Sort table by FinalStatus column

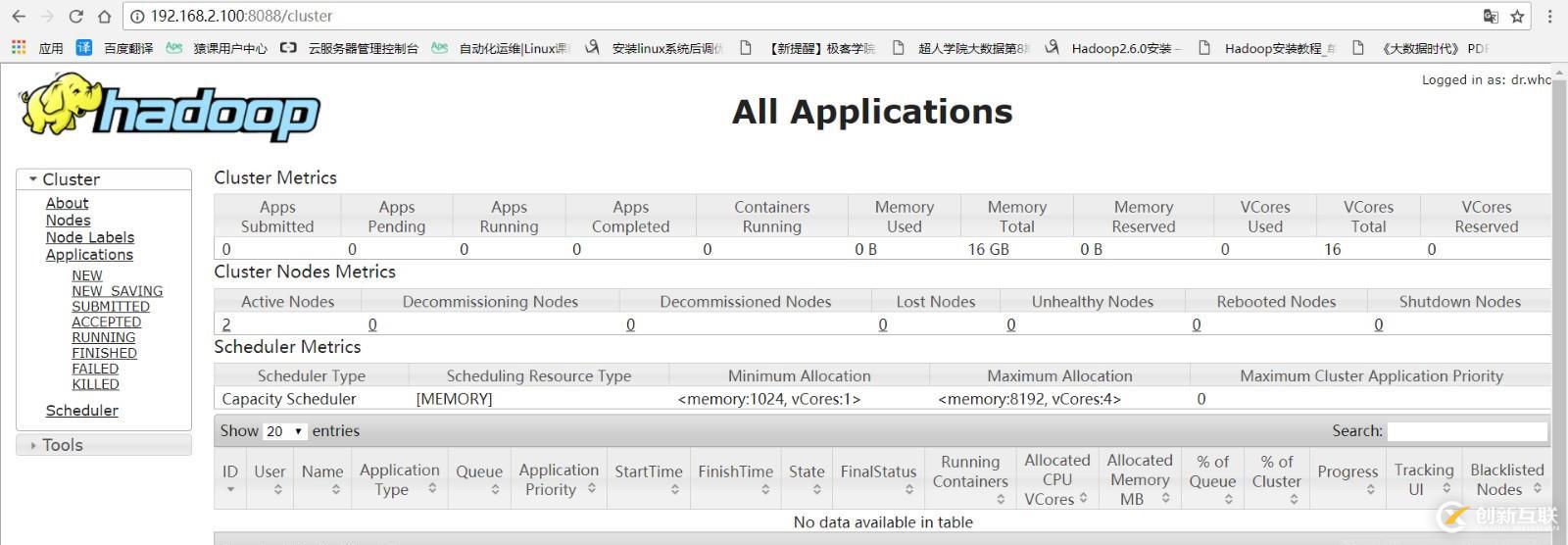pos(878,479)
